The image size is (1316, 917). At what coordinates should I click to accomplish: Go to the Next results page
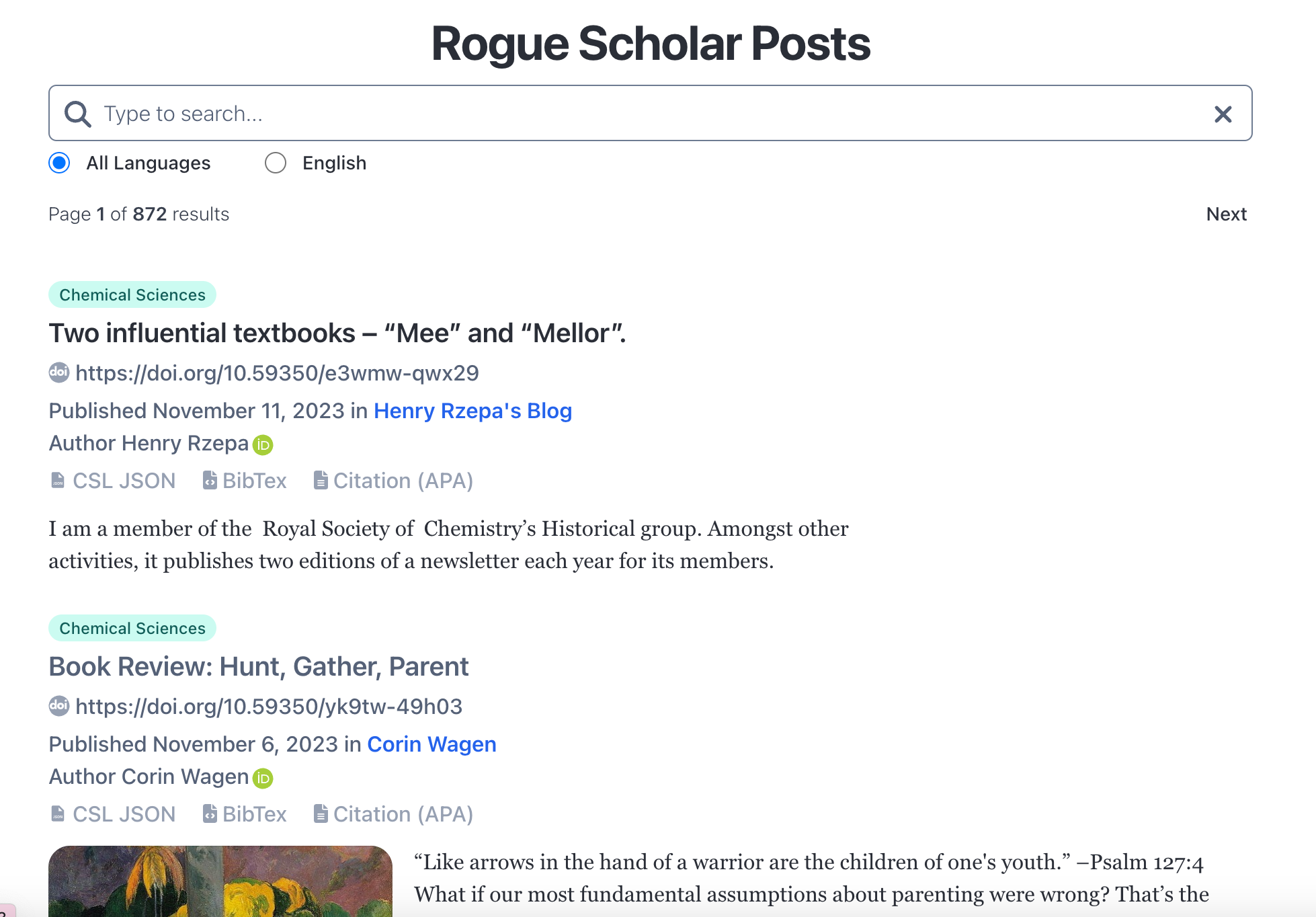(x=1226, y=214)
